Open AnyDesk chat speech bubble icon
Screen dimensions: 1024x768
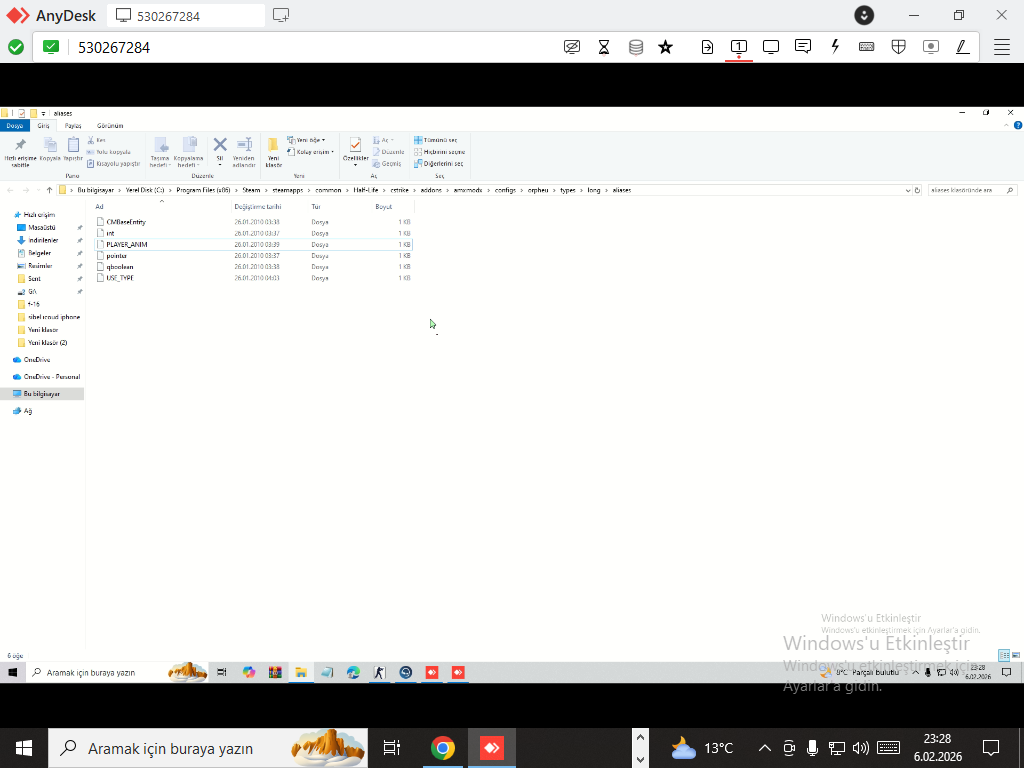click(803, 46)
